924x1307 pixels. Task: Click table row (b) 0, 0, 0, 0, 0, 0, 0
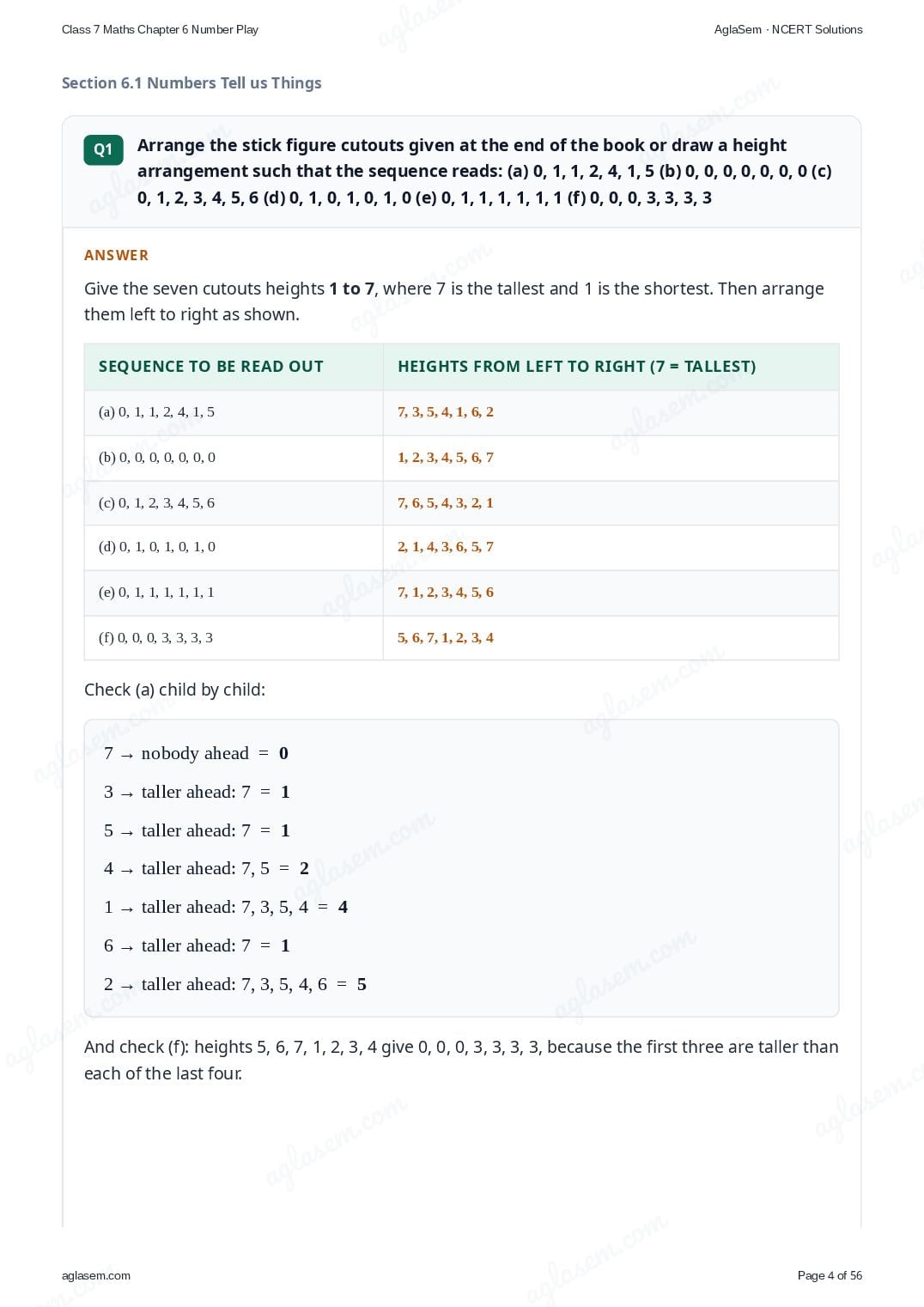coord(461,458)
